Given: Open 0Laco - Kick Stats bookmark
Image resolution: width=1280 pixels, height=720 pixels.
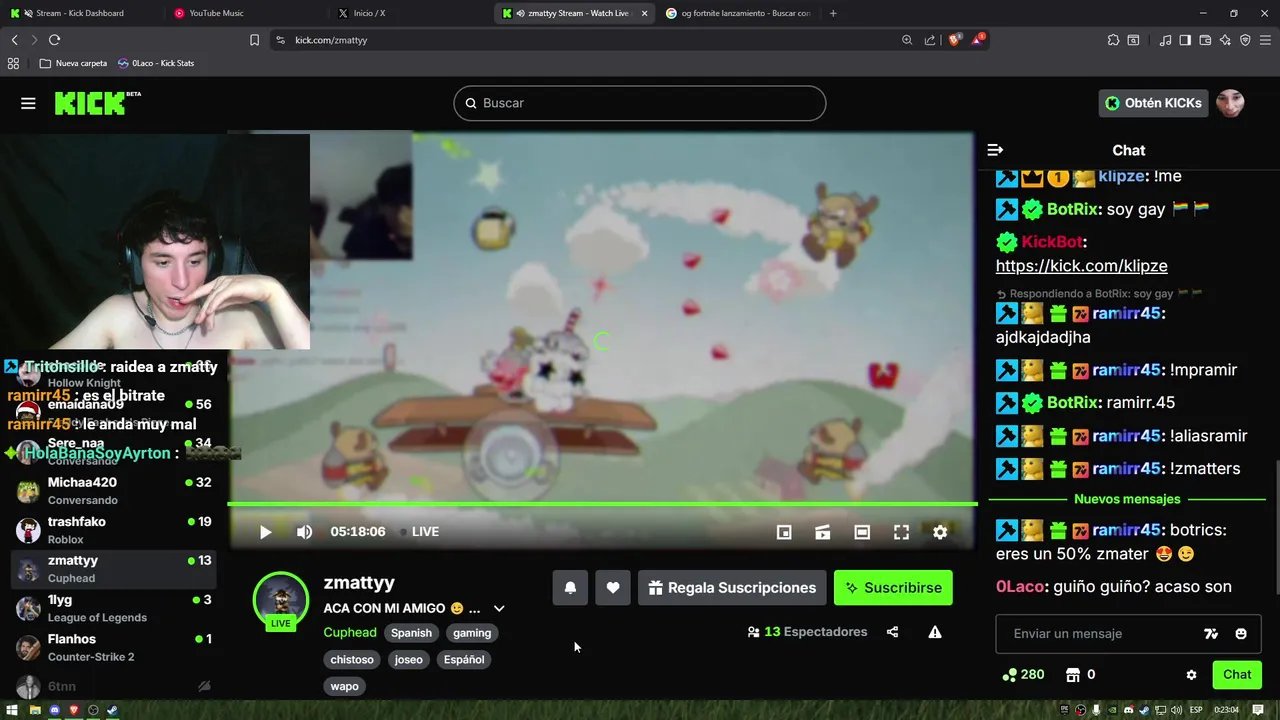Looking at the screenshot, I should coord(155,63).
